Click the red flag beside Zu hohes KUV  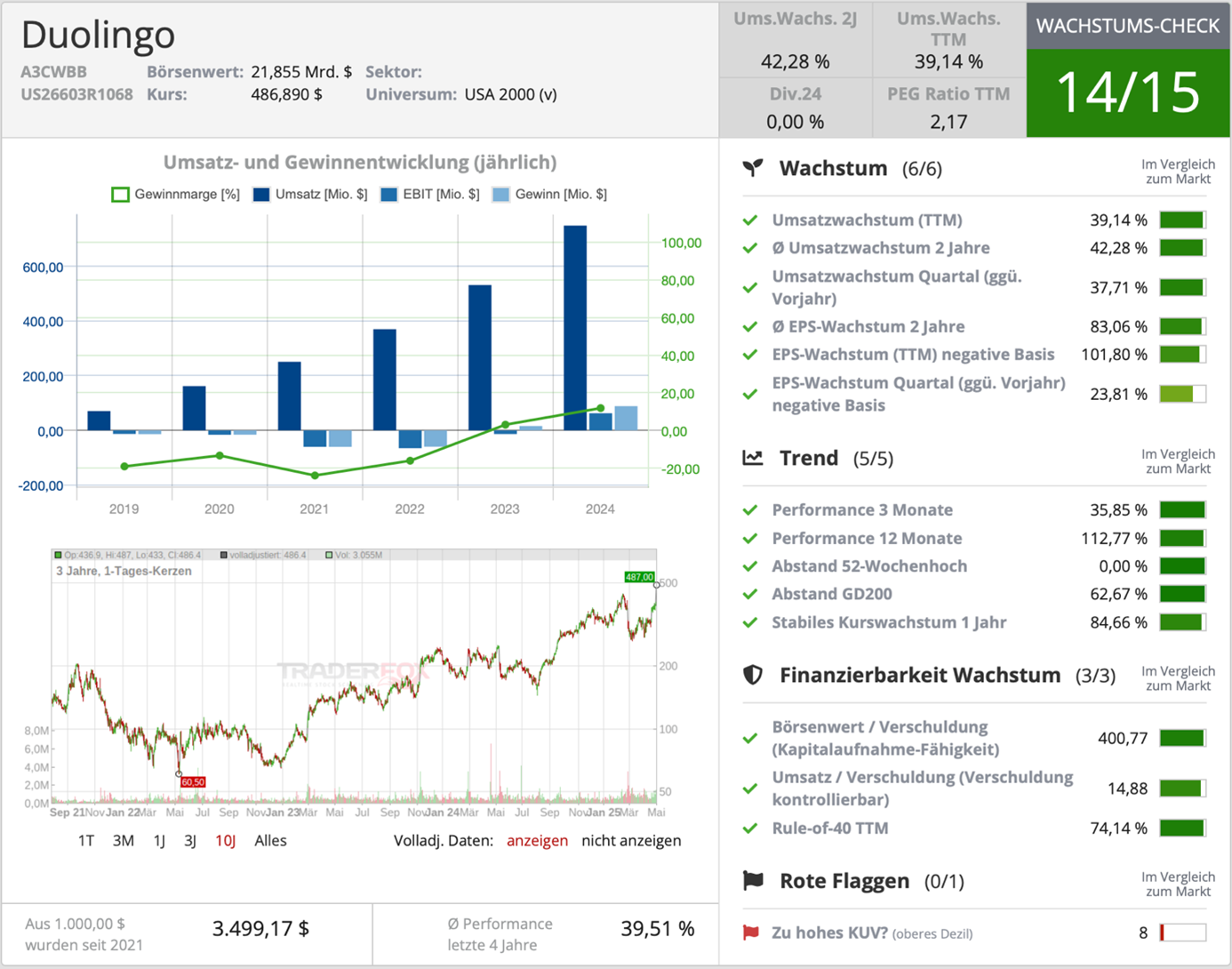click(751, 933)
